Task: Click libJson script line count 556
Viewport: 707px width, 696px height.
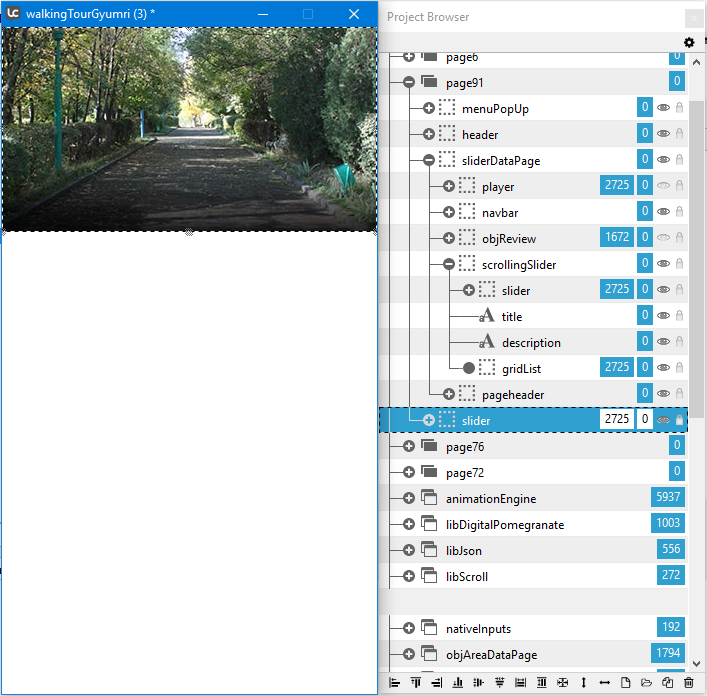Action: click(x=671, y=550)
